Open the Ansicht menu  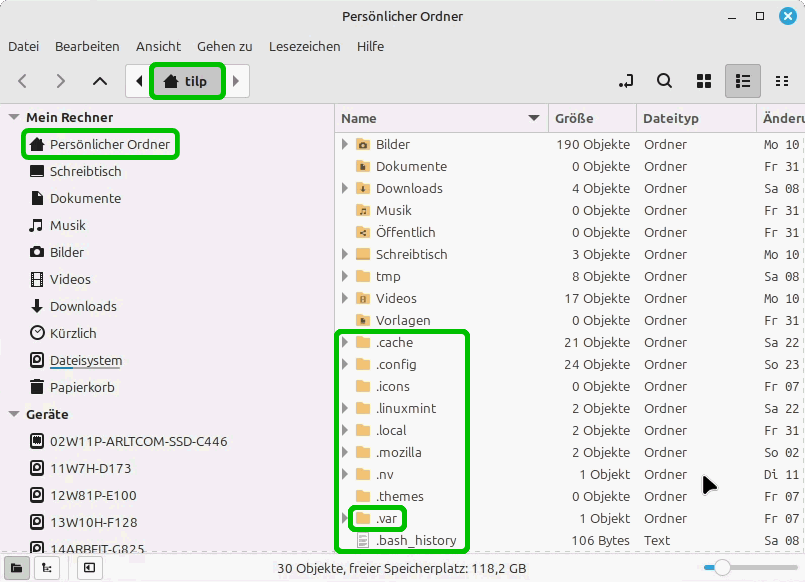(158, 46)
